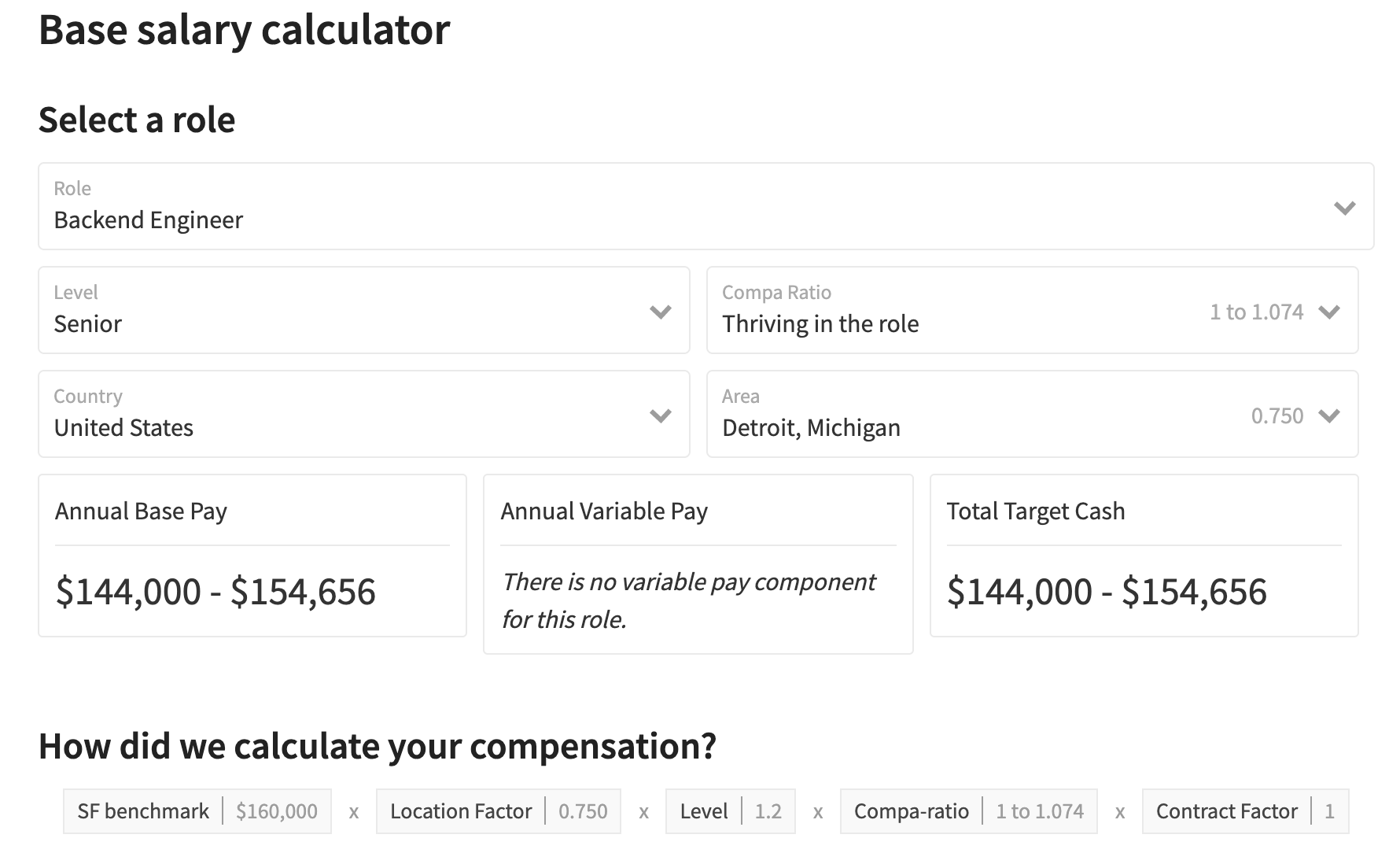Click the Select a role heading
The width and height of the screenshot is (1400, 853).
[136, 120]
